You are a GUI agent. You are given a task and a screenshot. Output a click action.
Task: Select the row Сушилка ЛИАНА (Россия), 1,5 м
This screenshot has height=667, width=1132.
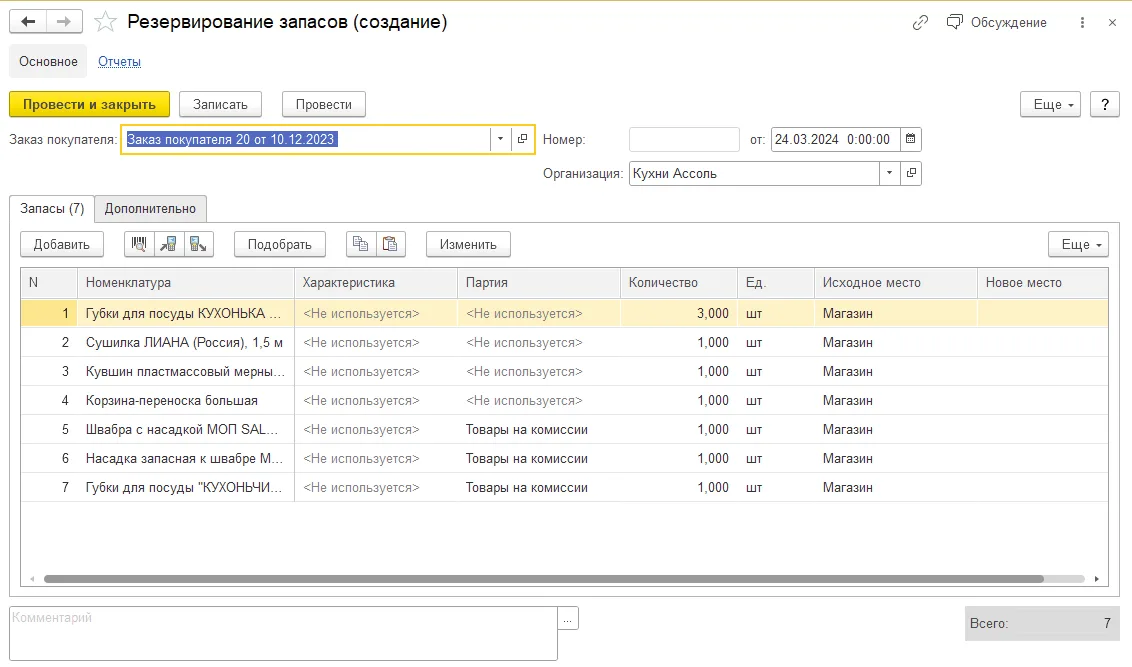click(x=565, y=343)
